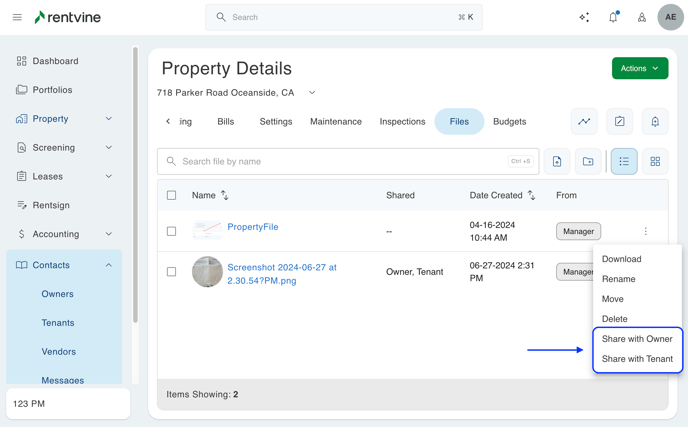Go to Tenants in sidebar
Viewport: 688px width, 427px height.
coord(58,323)
